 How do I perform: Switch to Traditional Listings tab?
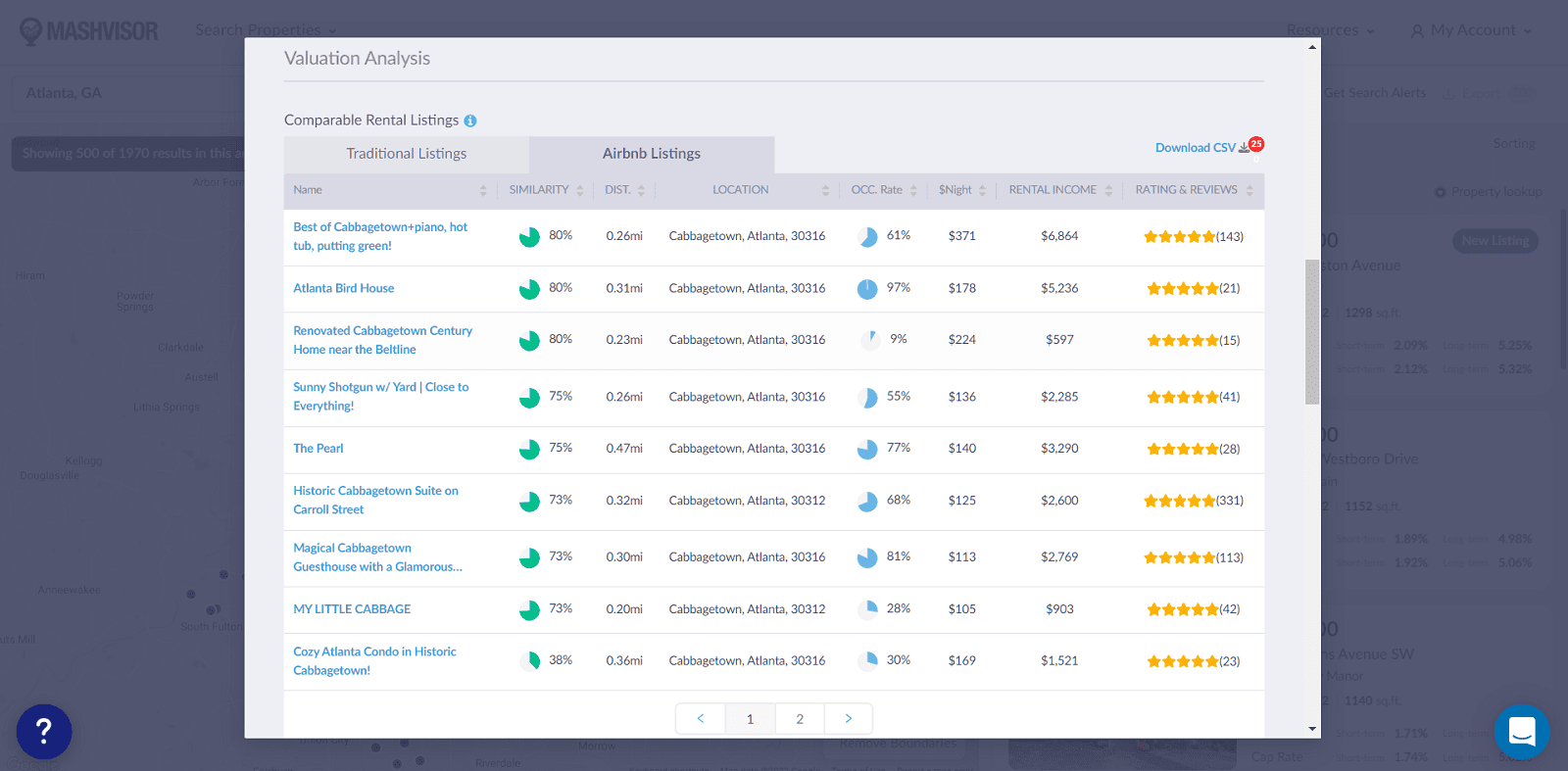click(407, 154)
